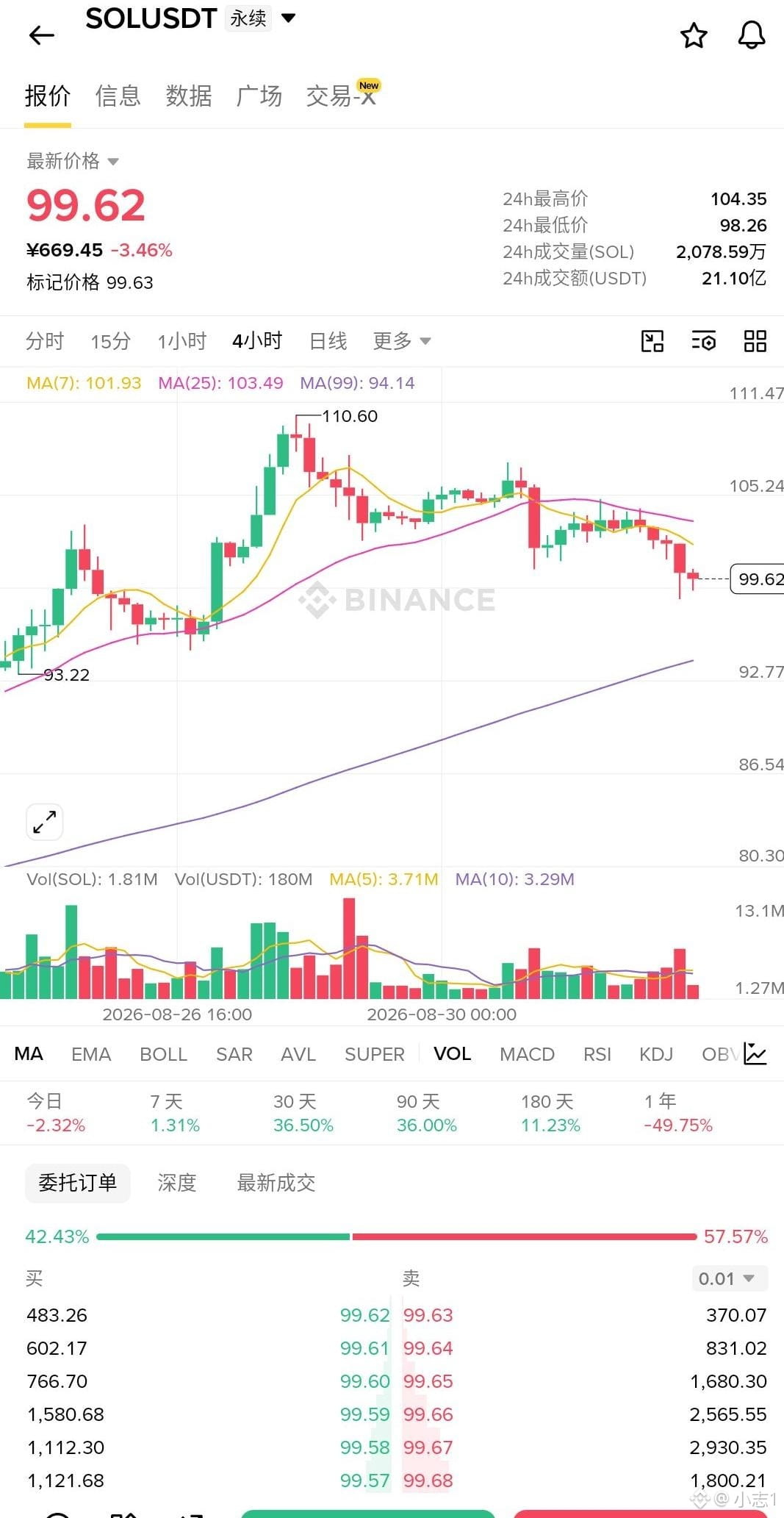Tap the back arrow icon
784x1518 pixels.
(x=42, y=35)
